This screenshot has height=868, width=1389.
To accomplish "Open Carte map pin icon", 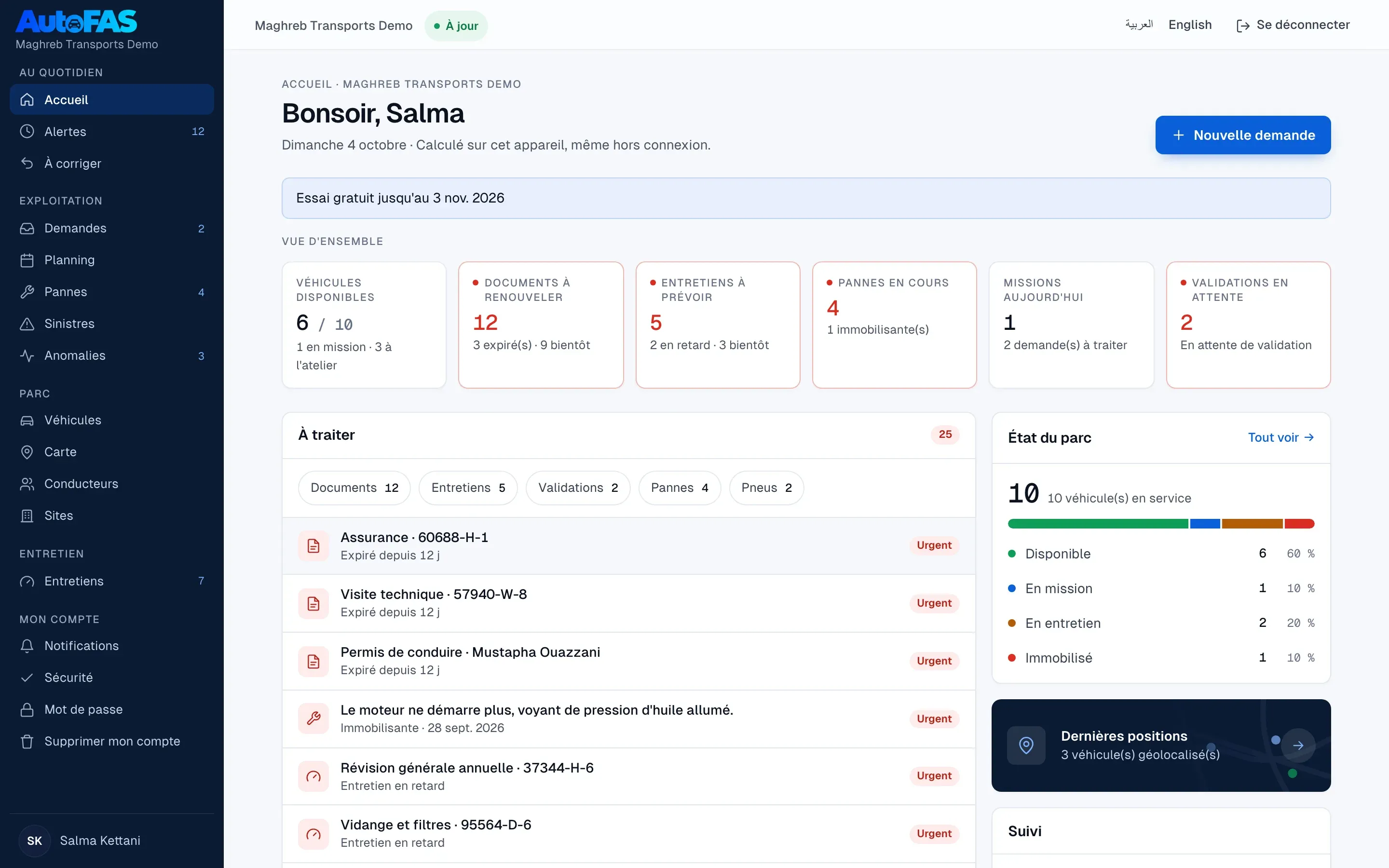I will [x=27, y=452].
